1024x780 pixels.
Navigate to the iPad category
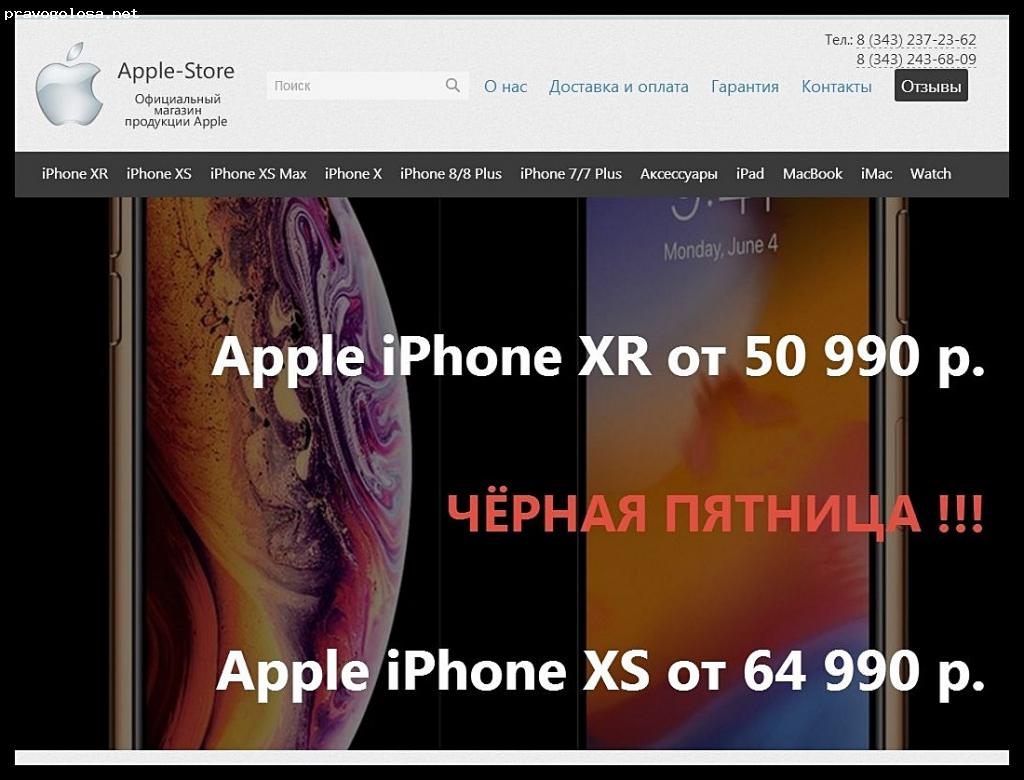click(x=750, y=174)
